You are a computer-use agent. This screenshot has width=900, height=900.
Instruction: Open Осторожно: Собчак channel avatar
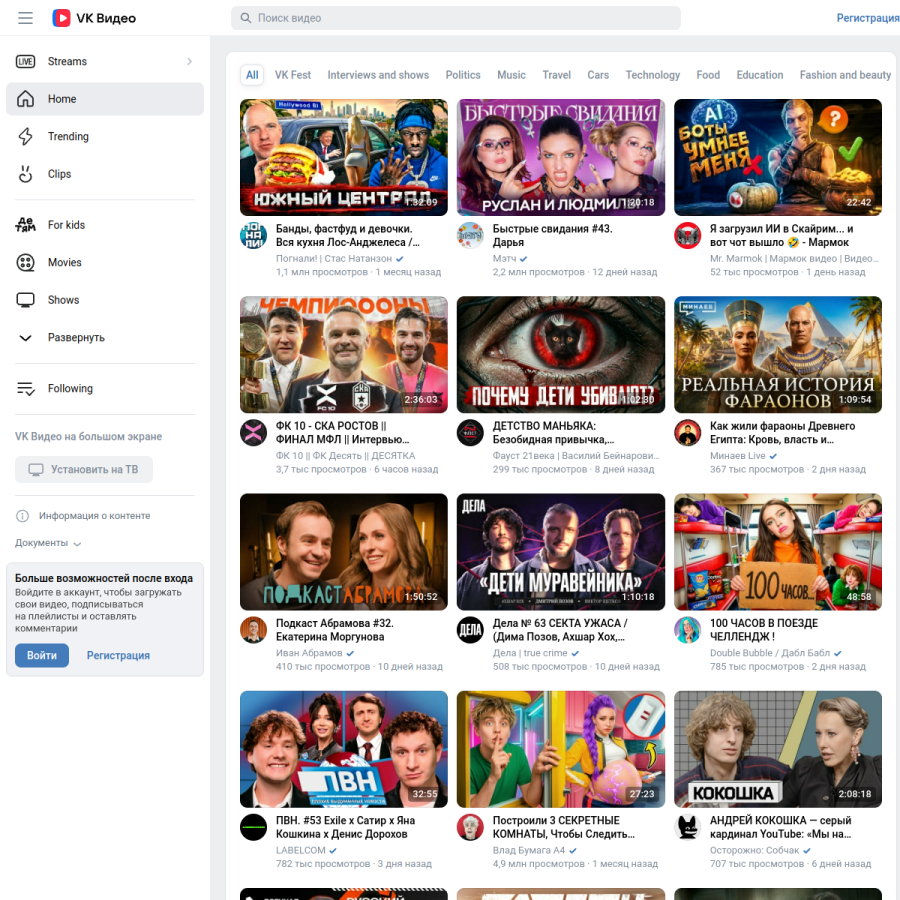tap(688, 828)
